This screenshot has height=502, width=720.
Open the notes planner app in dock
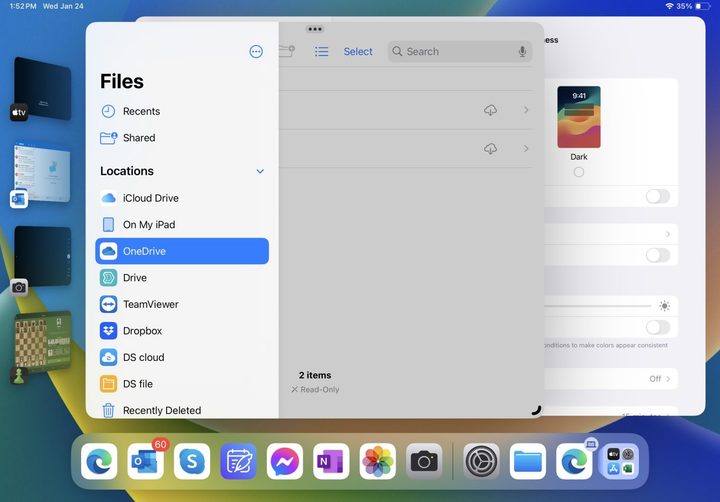click(x=238, y=461)
